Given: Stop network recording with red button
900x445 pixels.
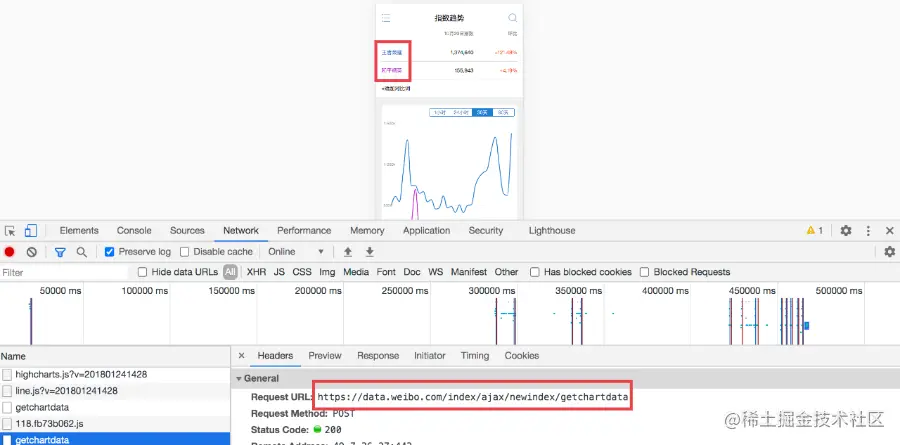Looking at the screenshot, I should [x=9, y=252].
